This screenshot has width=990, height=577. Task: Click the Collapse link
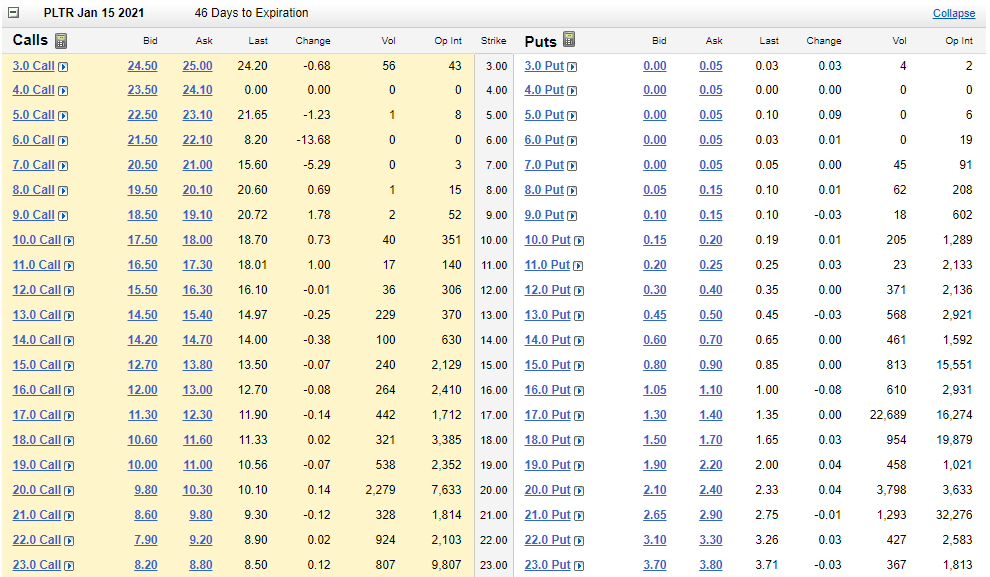tap(953, 13)
